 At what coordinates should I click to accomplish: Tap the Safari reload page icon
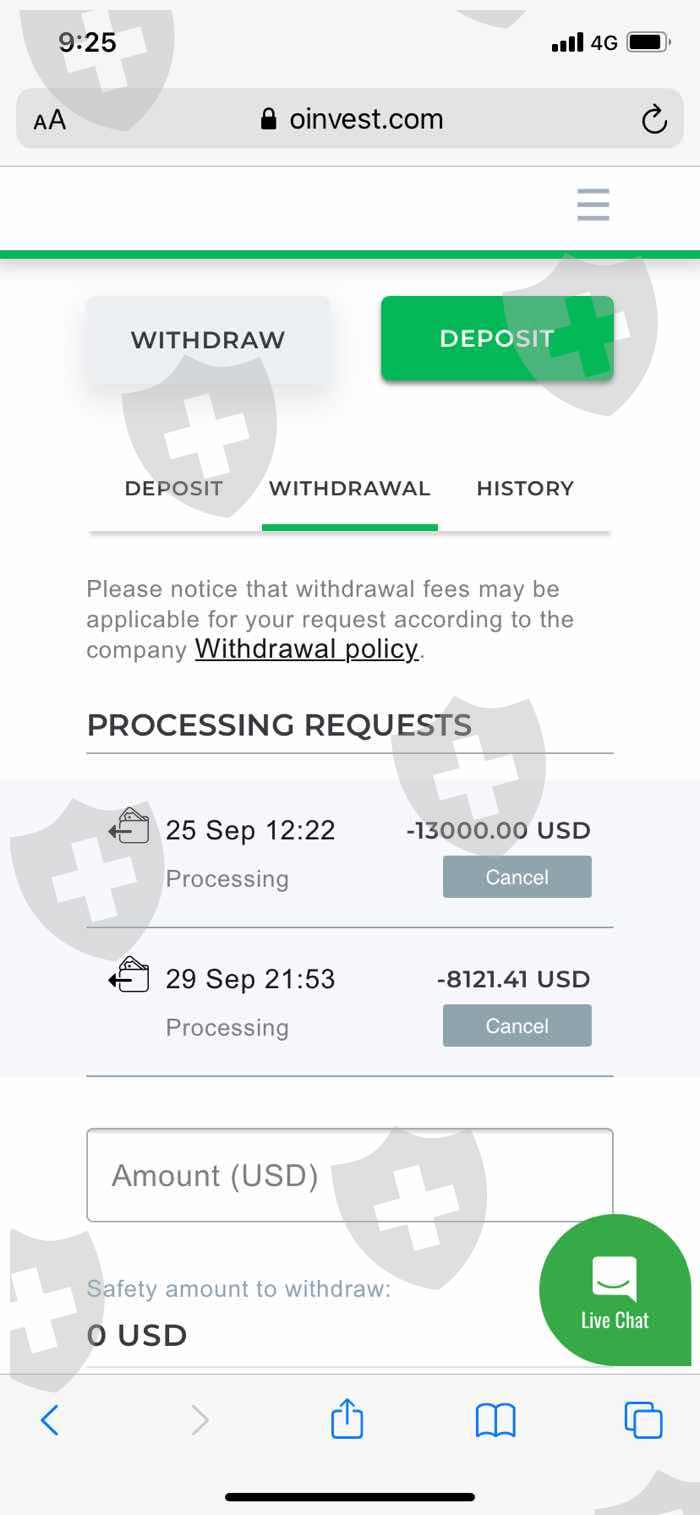click(x=654, y=121)
